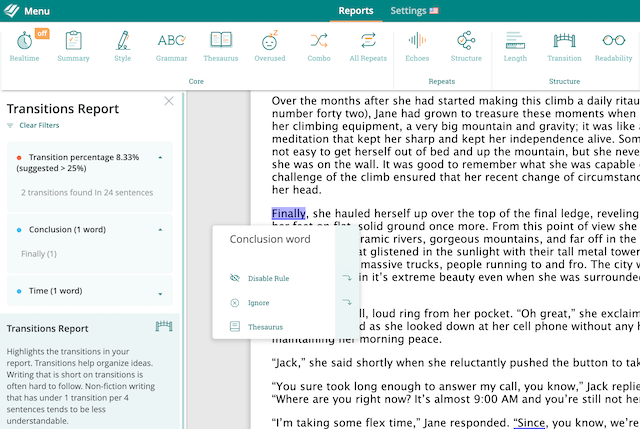Screen dimensions: 640x429
Task: Click the 'Structure' group label
Action: (564, 81)
